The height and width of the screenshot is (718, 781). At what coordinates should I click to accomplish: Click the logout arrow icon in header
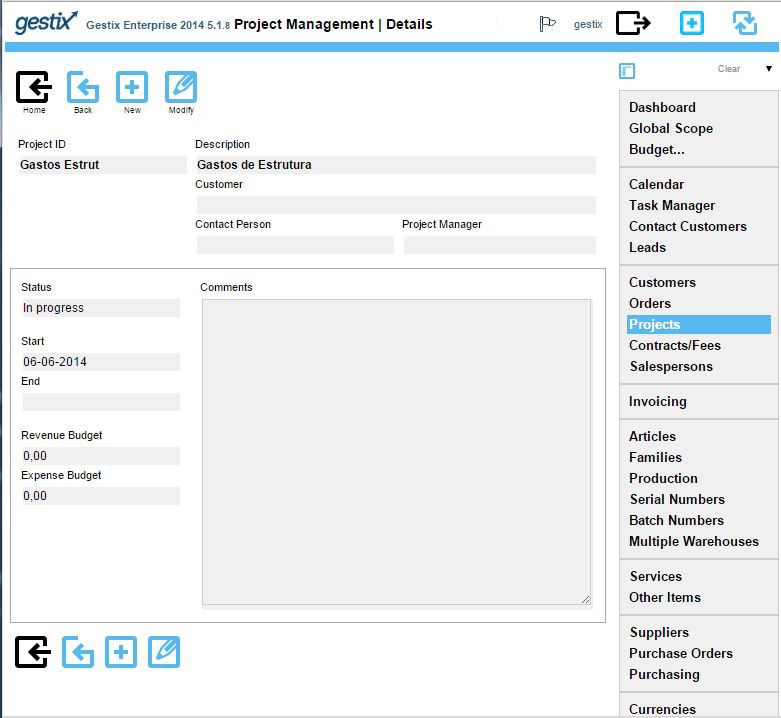(633, 23)
